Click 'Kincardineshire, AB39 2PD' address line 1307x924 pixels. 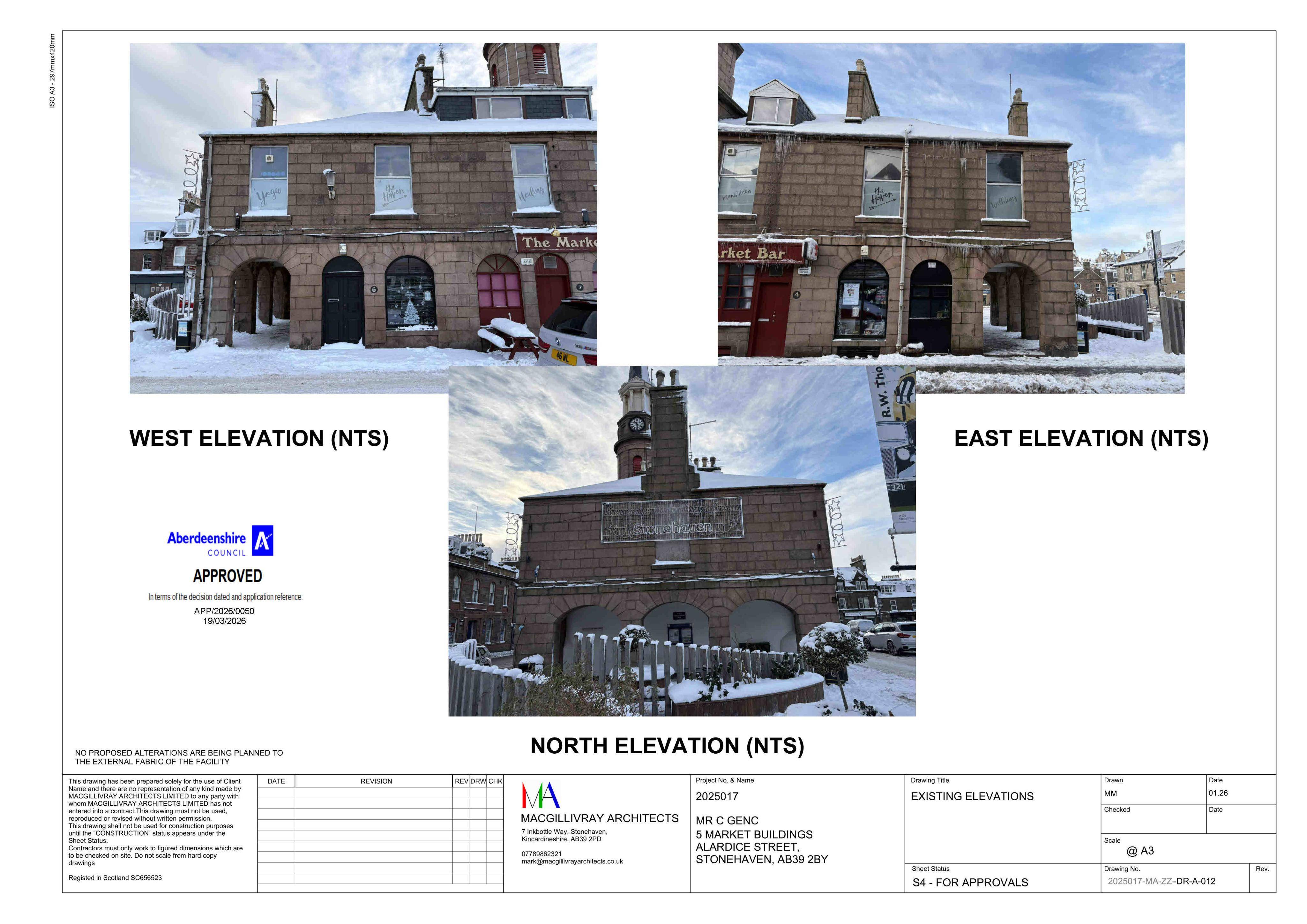[561, 839]
